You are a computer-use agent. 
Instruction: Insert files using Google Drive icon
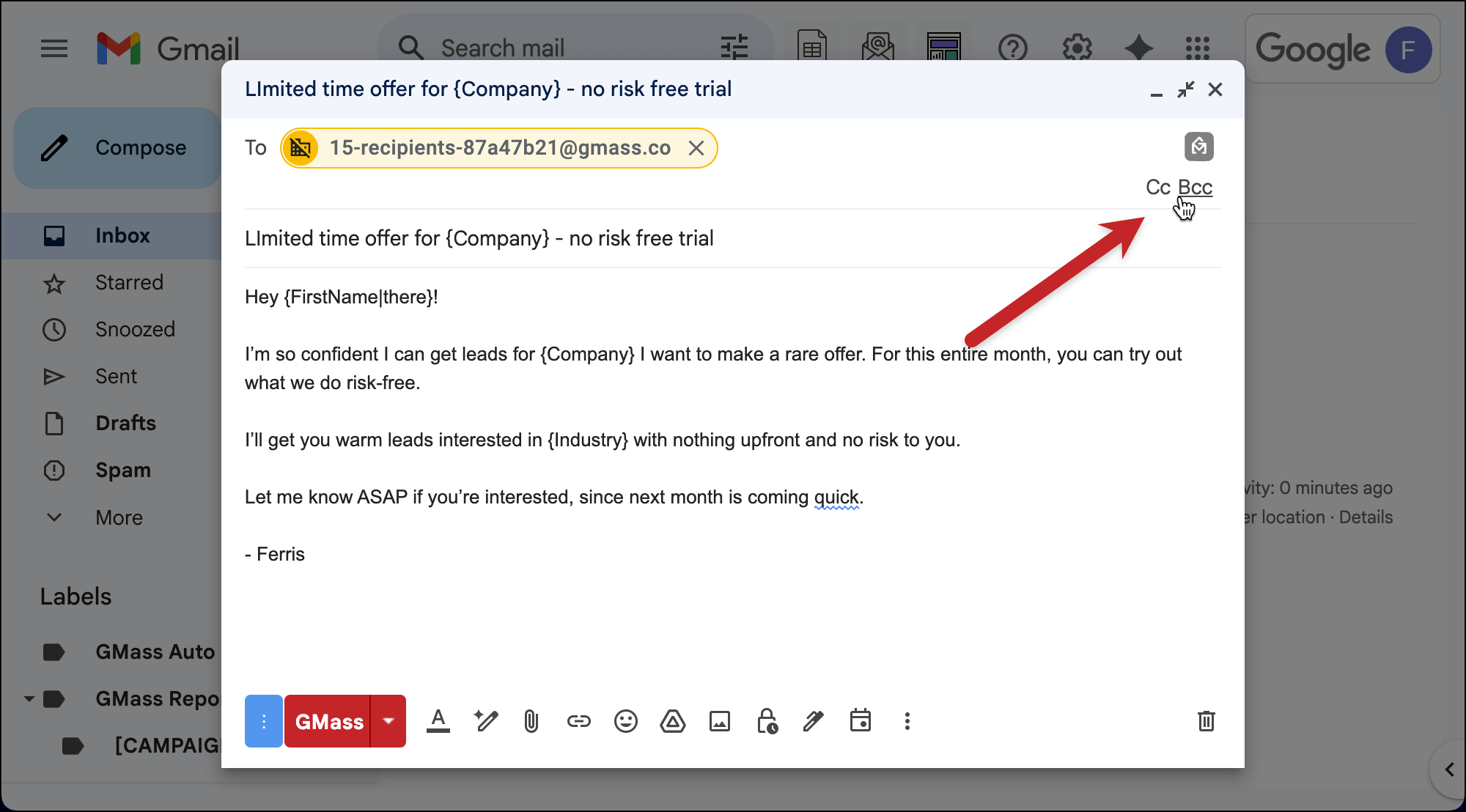[x=672, y=722]
